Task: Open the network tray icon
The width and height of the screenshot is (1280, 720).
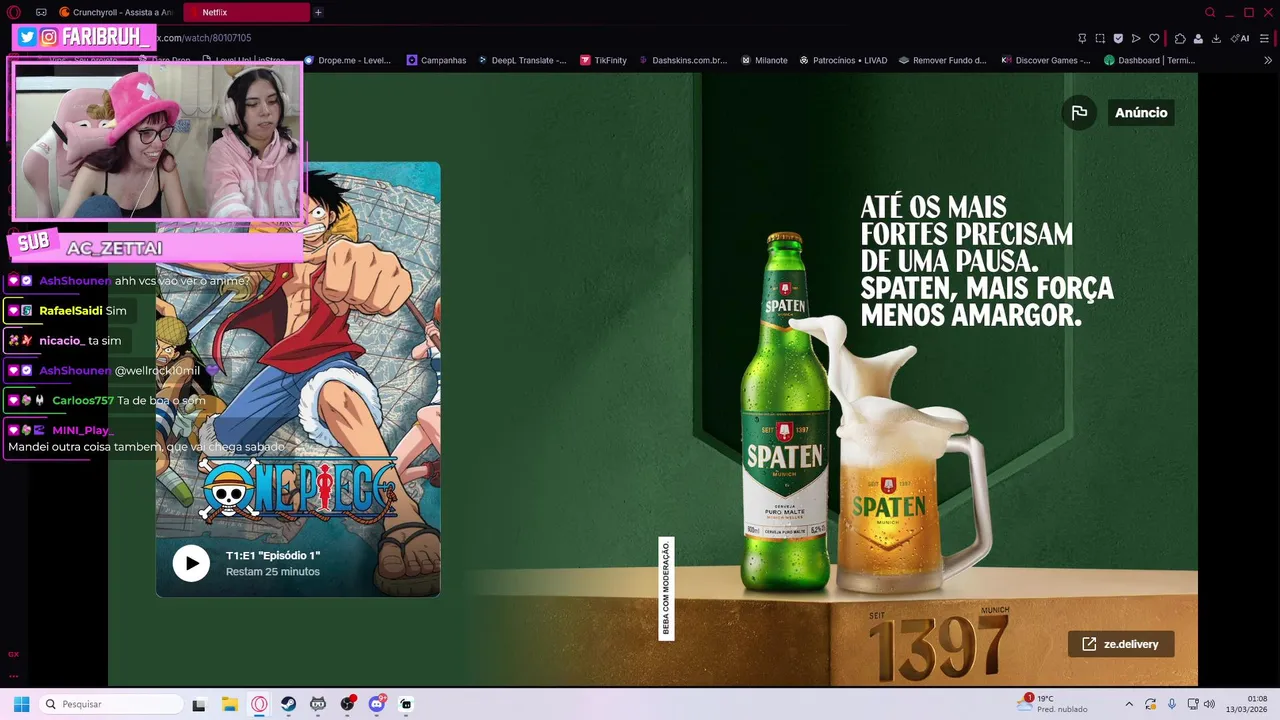Action: pos(1193,704)
